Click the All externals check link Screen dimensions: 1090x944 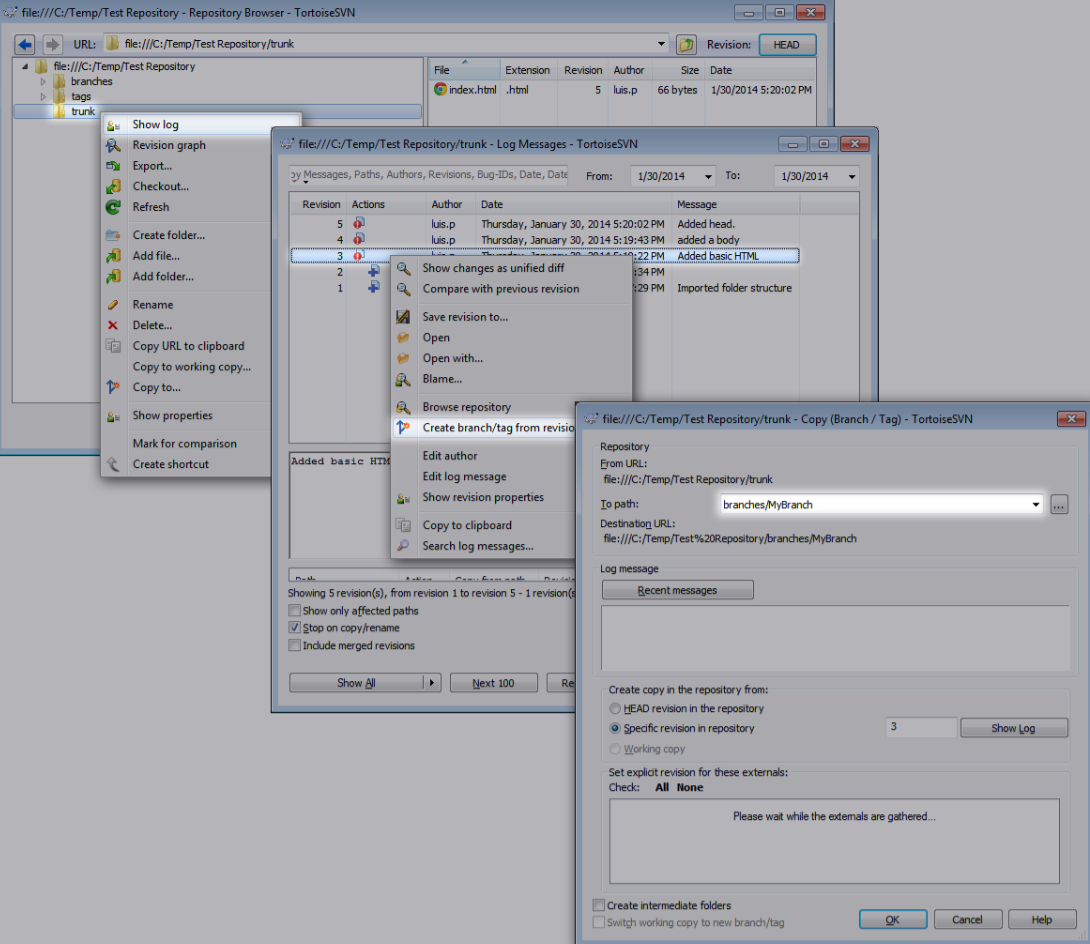(662, 788)
